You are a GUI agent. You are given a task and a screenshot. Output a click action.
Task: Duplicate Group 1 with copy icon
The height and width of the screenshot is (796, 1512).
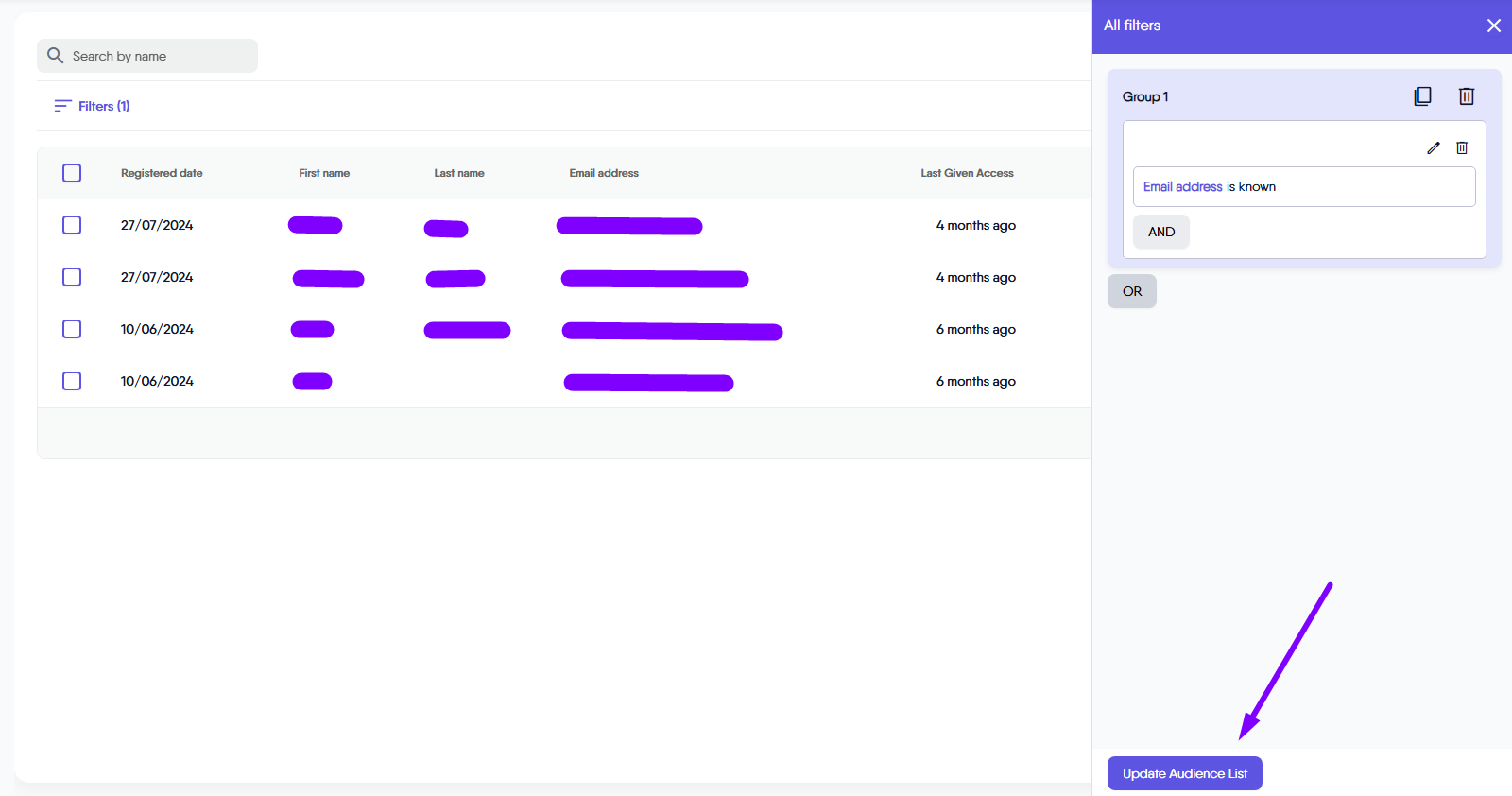1422,96
